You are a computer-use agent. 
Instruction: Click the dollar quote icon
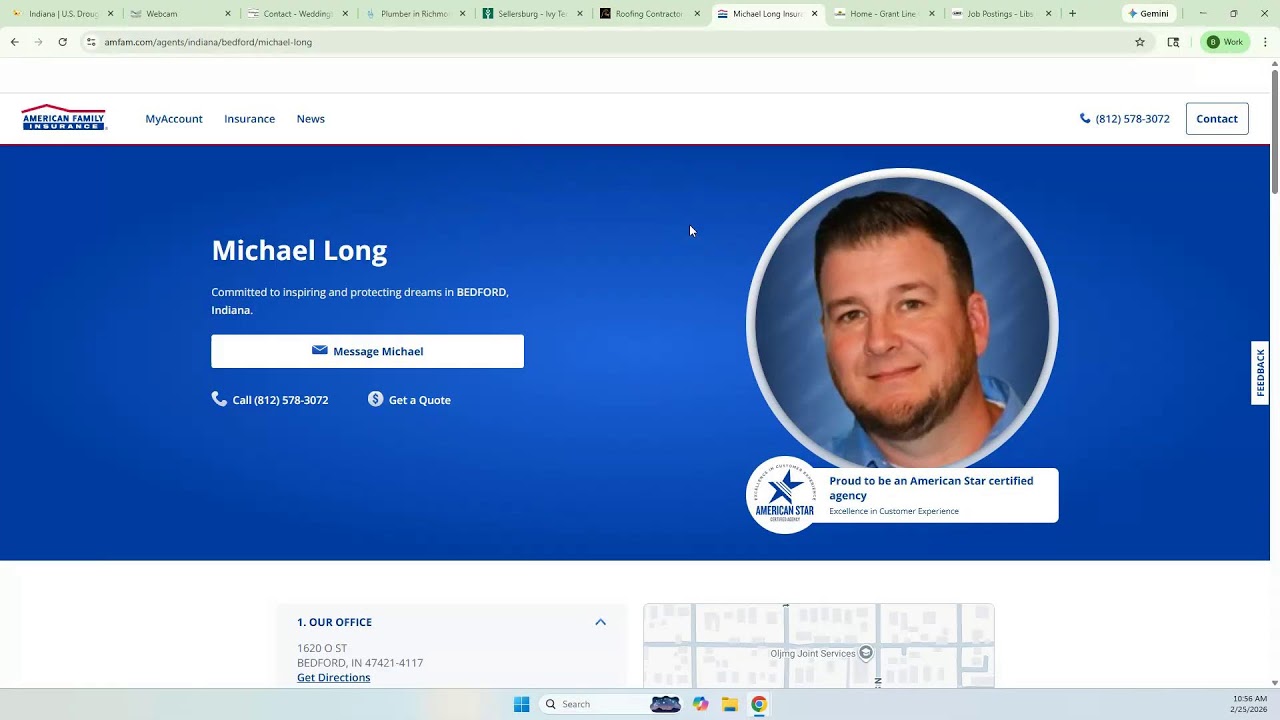click(x=375, y=399)
